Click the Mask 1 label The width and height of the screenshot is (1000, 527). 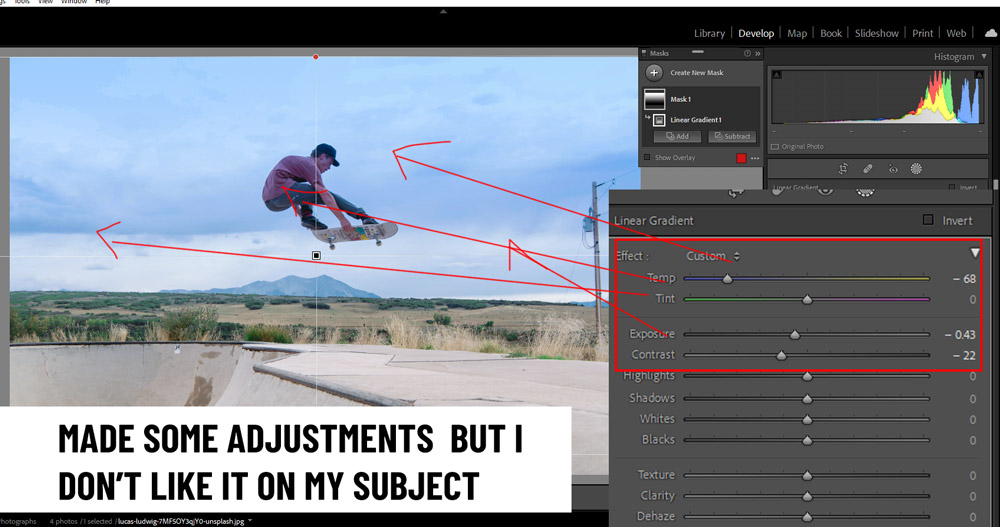[x=680, y=100]
